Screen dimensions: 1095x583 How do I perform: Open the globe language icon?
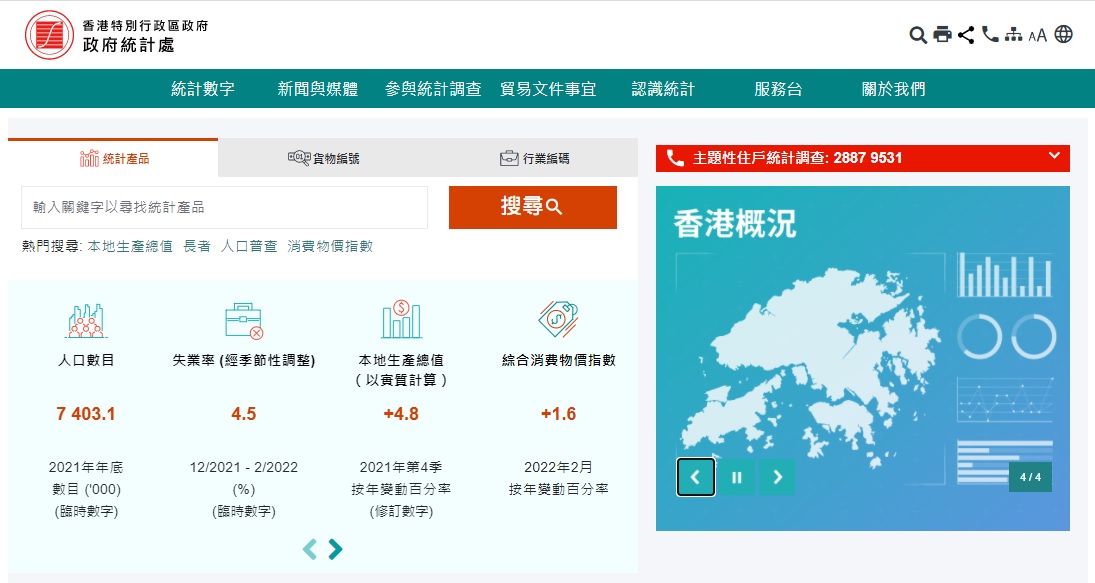(1064, 34)
